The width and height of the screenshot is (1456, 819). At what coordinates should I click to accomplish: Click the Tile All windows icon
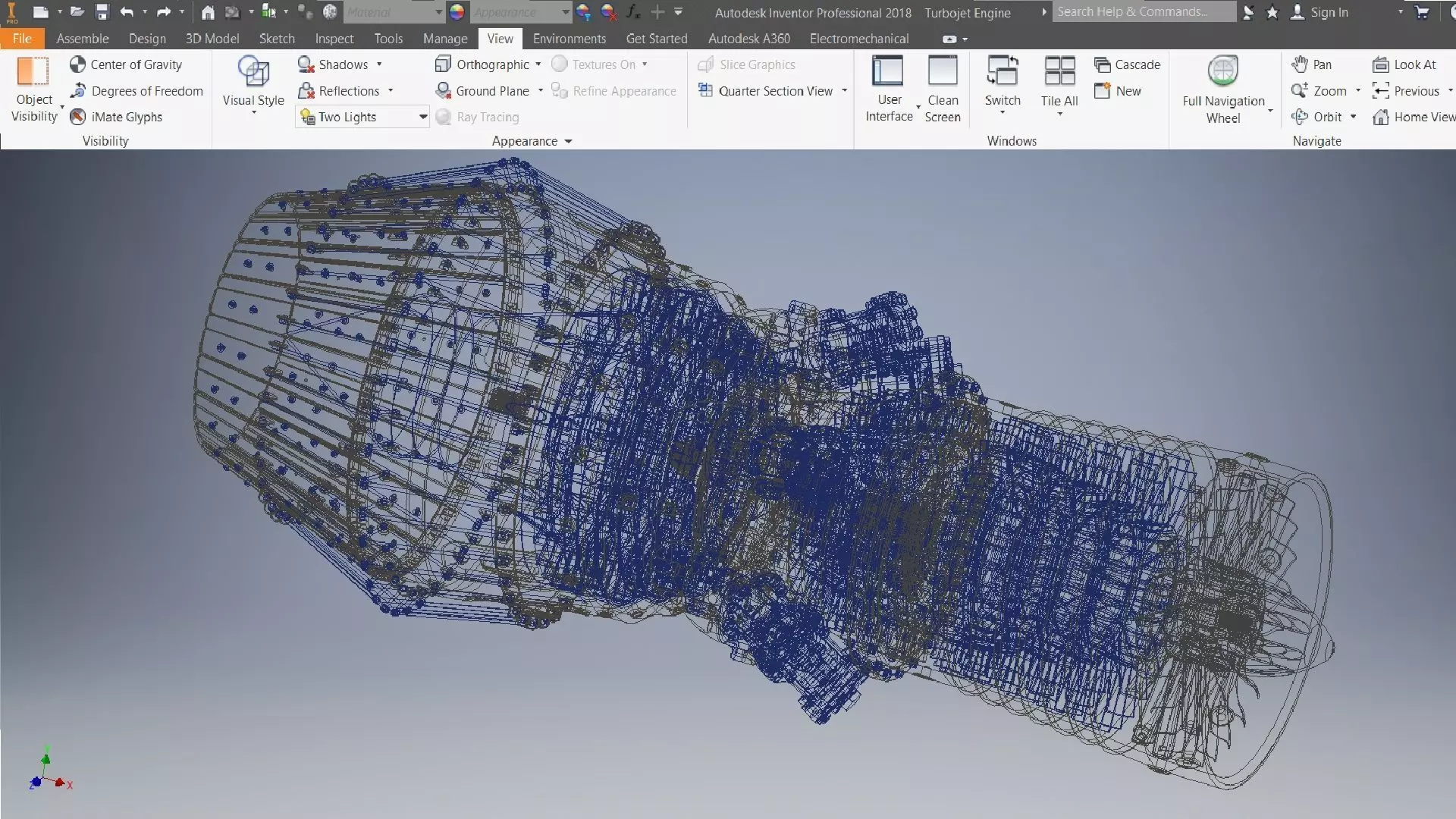point(1059,72)
